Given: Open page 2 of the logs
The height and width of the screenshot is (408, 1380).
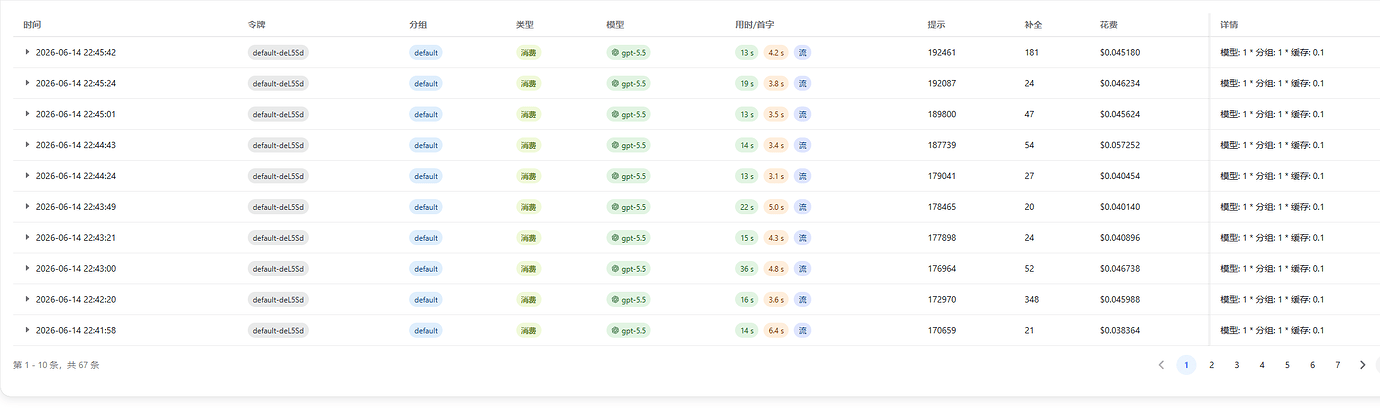Looking at the screenshot, I should point(1211,365).
